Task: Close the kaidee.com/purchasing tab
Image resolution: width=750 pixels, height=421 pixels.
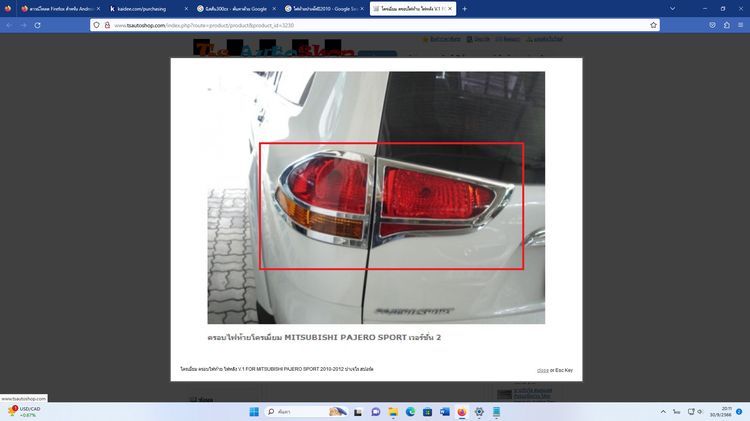Action: [x=186, y=9]
